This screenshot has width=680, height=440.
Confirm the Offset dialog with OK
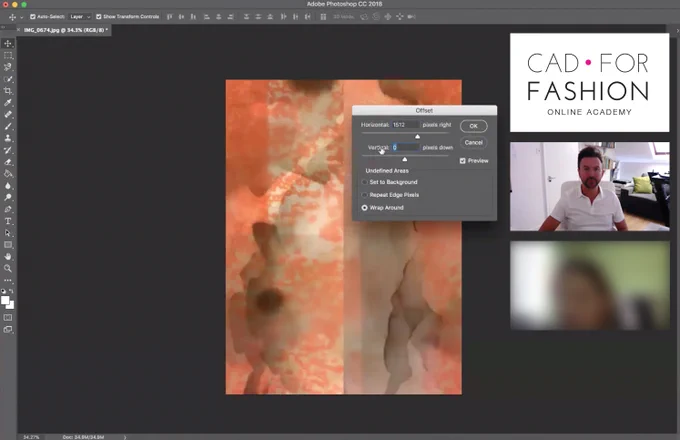coord(474,126)
